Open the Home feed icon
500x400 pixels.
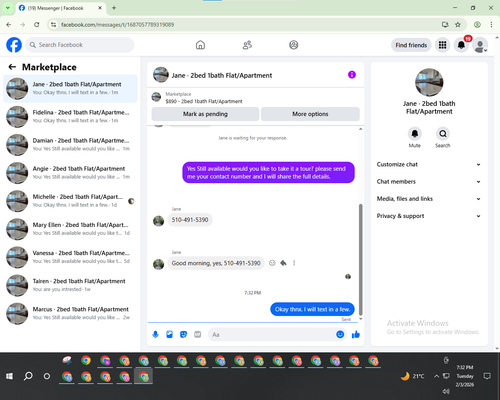(200, 45)
